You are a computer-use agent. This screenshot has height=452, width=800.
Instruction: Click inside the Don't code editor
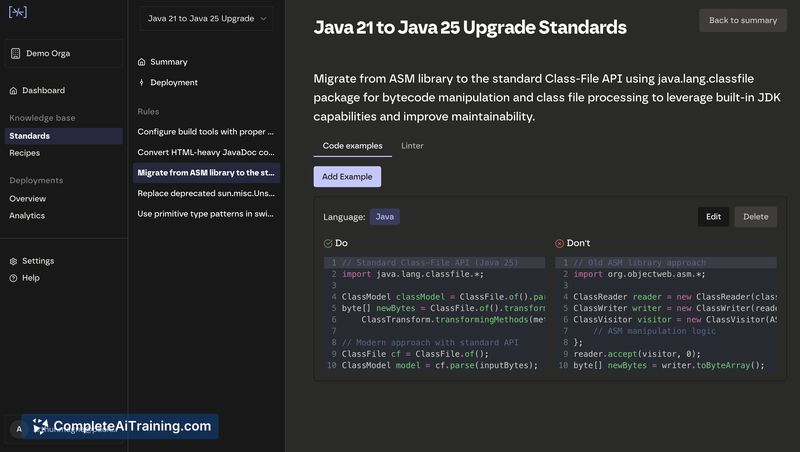pos(666,314)
